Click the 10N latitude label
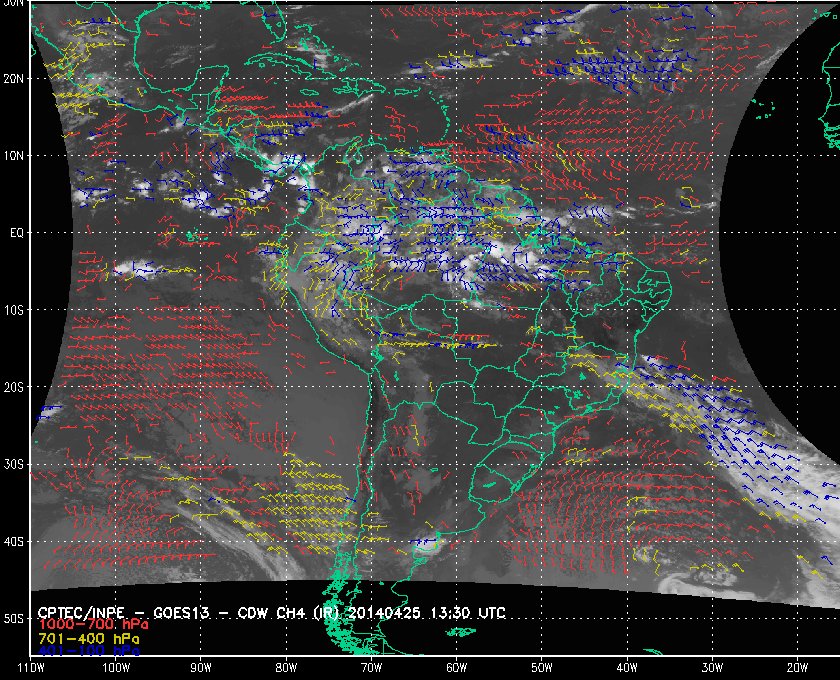The image size is (840, 680). (13, 156)
